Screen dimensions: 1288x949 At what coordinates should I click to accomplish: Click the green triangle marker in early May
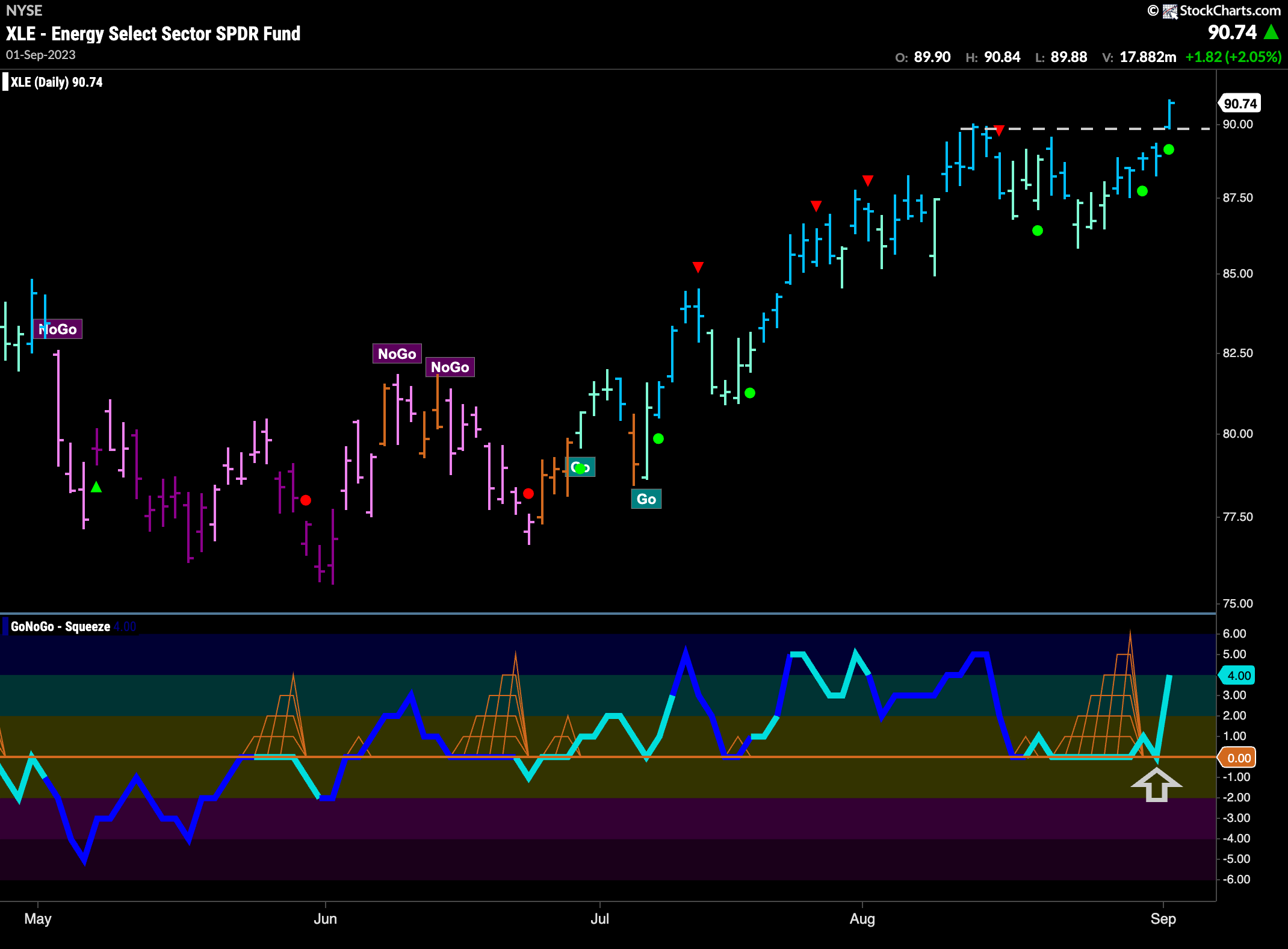96,487
